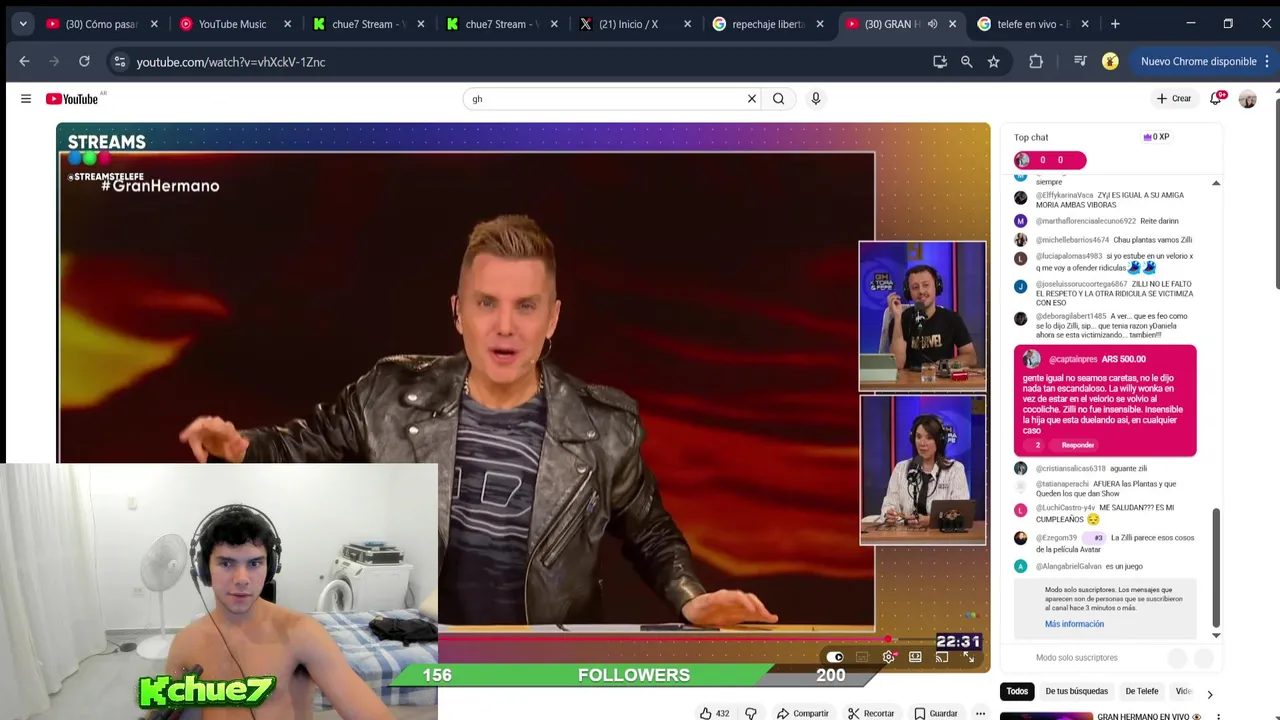Viewport: 1280px width, 720px height.
Task: Open GRAN HERMANO EN VIVO video thumbnail
Action: [x=1046, y=716]
